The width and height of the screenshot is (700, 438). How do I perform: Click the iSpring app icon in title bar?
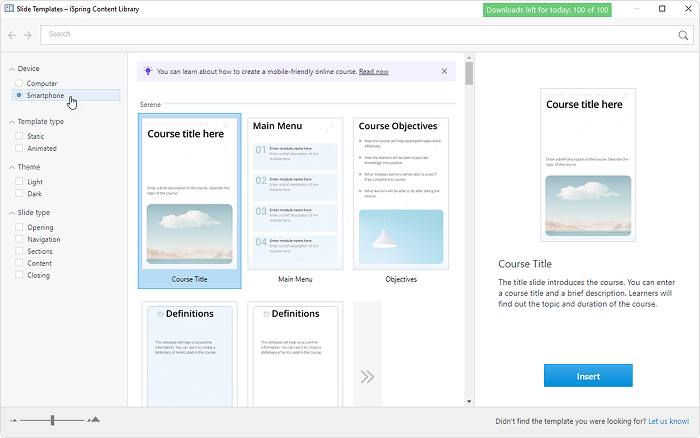(8, 8)
